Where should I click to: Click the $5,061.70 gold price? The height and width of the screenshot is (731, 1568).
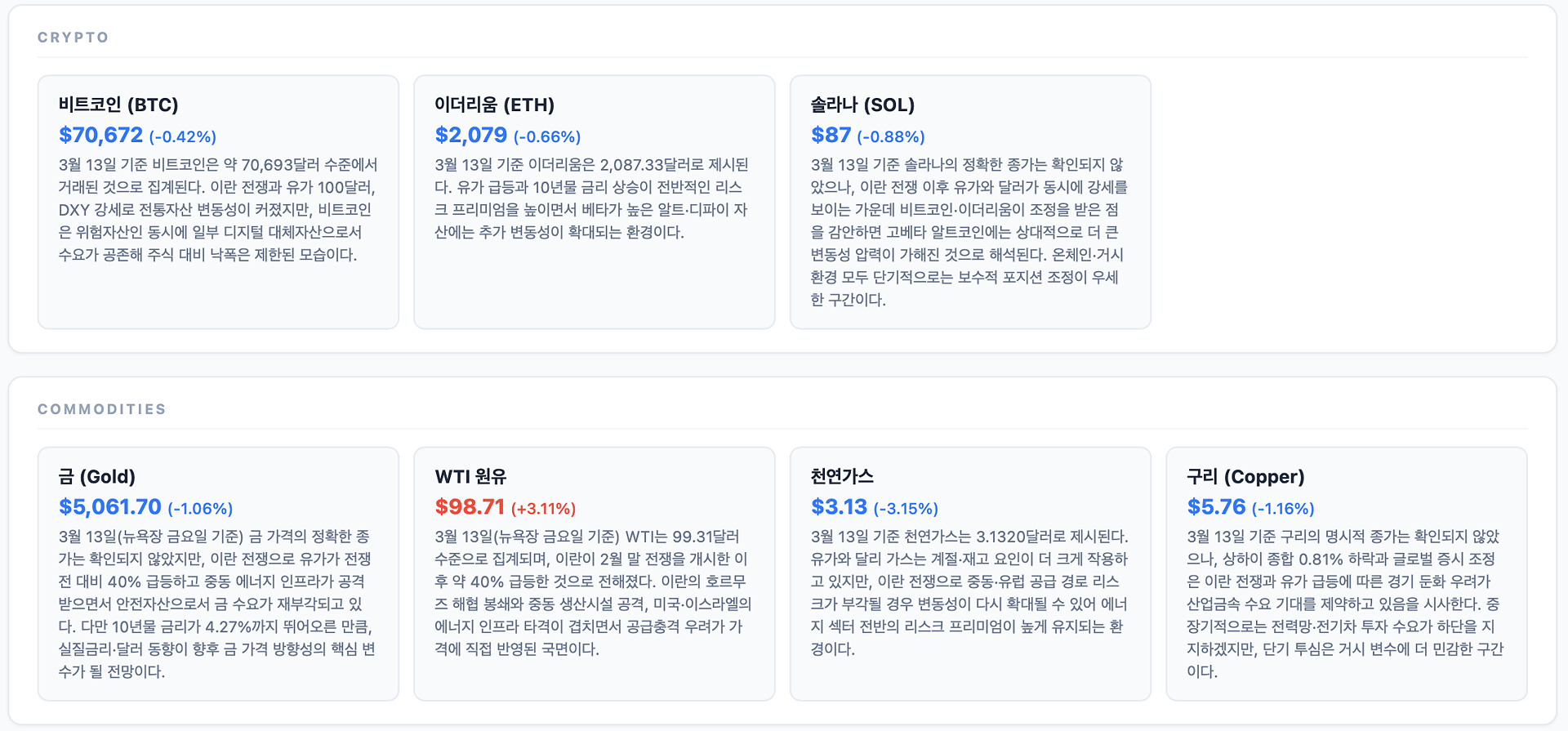pyautogui.click(x=110, y=506)
